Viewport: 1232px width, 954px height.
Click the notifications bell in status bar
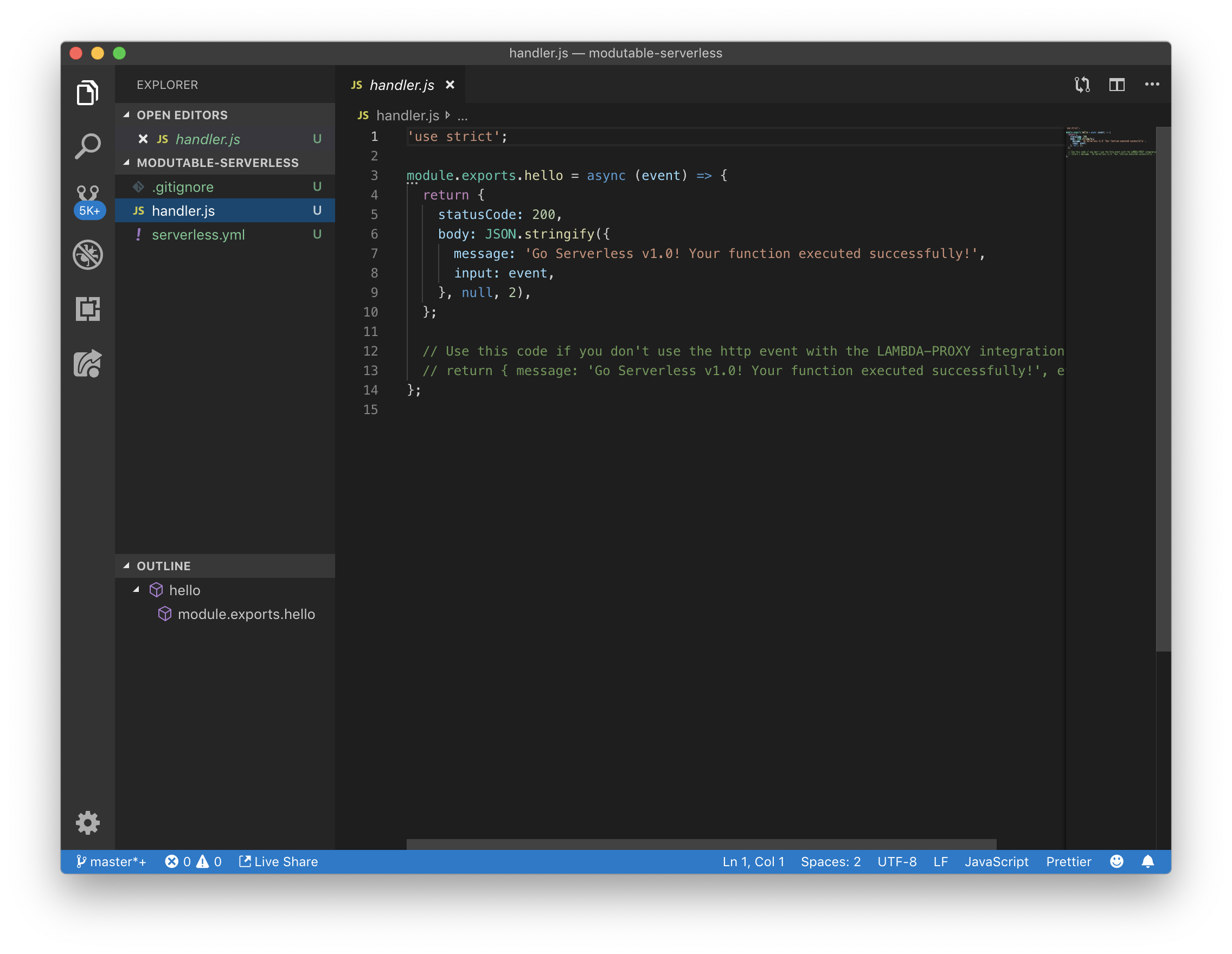1147,861
